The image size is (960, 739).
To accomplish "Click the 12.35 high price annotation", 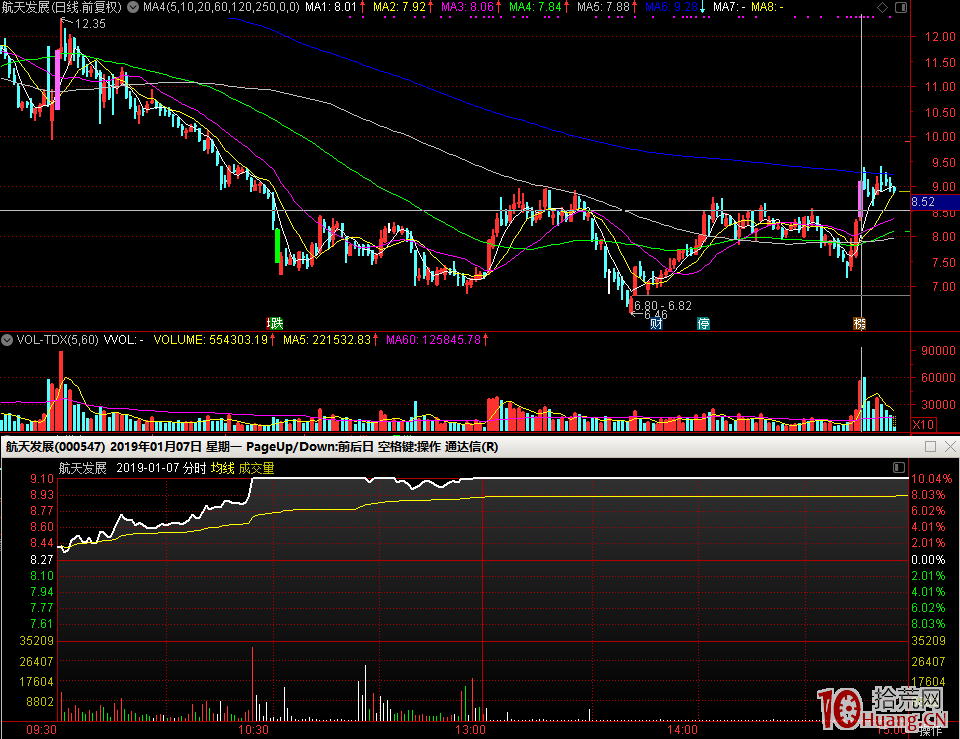I will [x=90, y=23].
